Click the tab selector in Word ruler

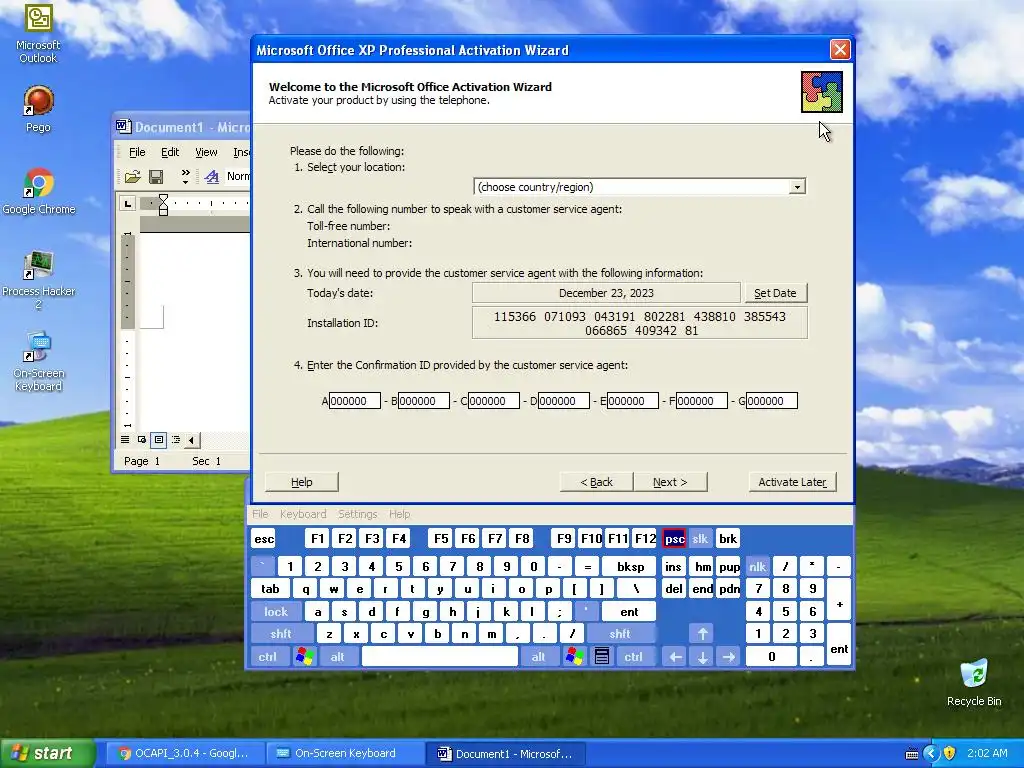[128, 204]
